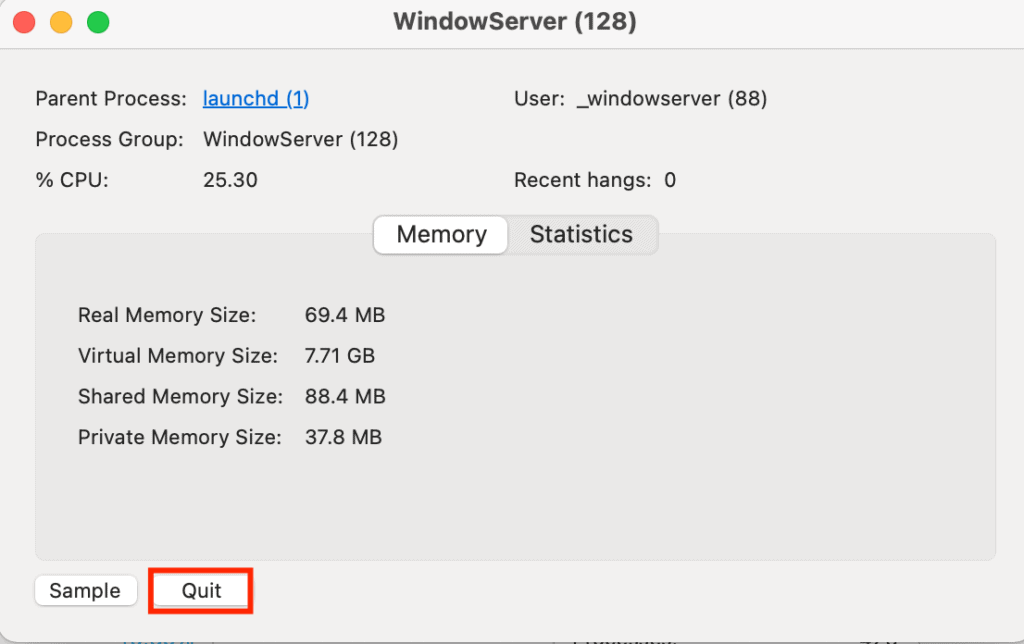Click the Virtual Memory Size label
This screenshot has height=644, width=1024.
tap(177, 356)
